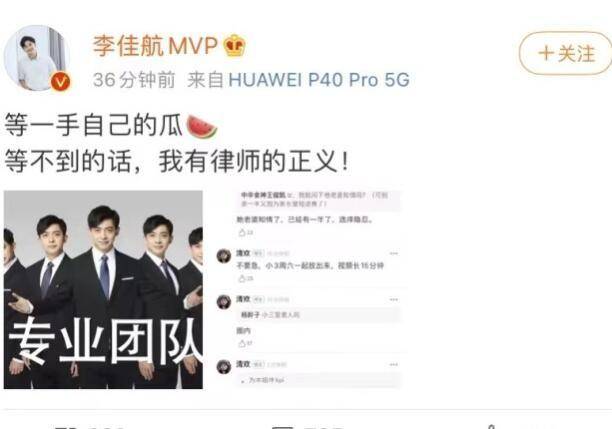Screen dimensions: 612x429
Task: Follow the user with +关注 button
Action: tap(565, 53)
